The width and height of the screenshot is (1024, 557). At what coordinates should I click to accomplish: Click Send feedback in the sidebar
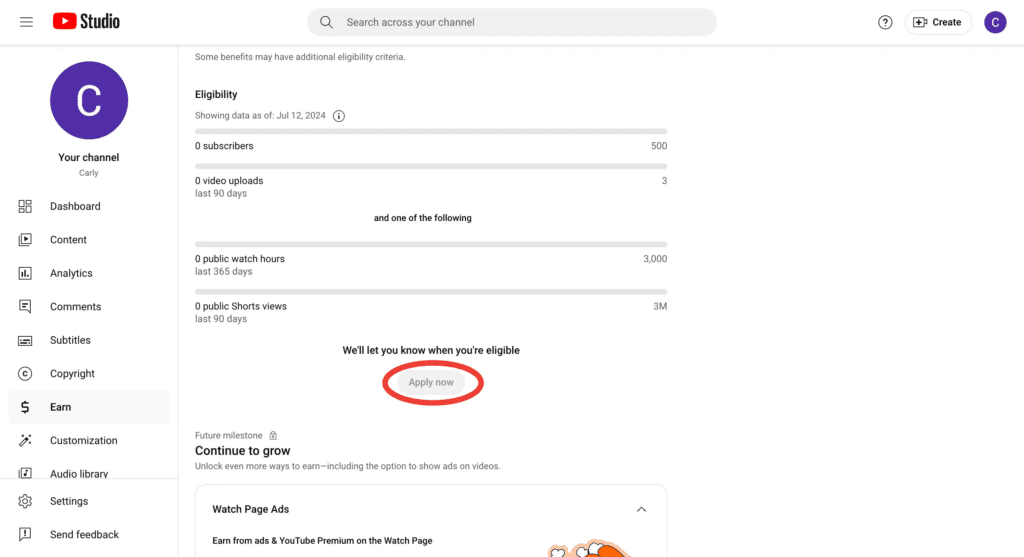pos(84,535)
